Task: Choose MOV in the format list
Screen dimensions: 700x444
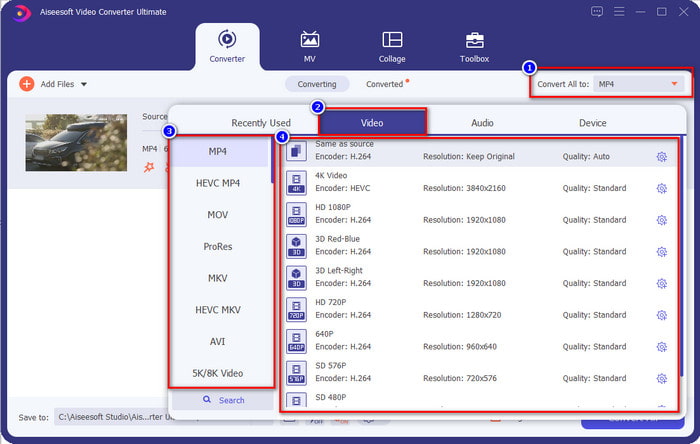Action: click(x=218, y=215)
